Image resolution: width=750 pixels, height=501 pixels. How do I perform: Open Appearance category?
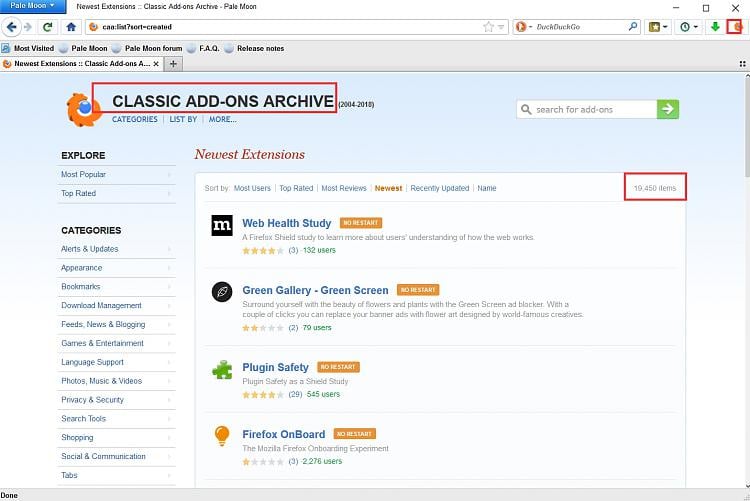[x=116, y=268]
